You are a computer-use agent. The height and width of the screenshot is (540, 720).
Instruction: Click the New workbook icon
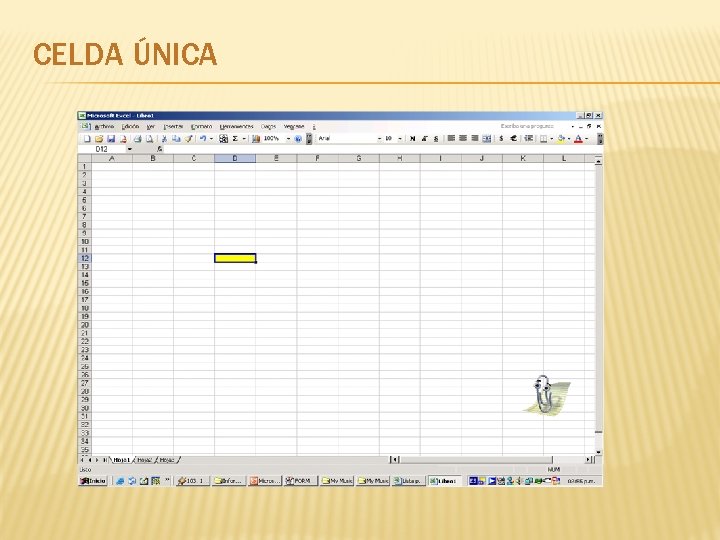(87, 139)
